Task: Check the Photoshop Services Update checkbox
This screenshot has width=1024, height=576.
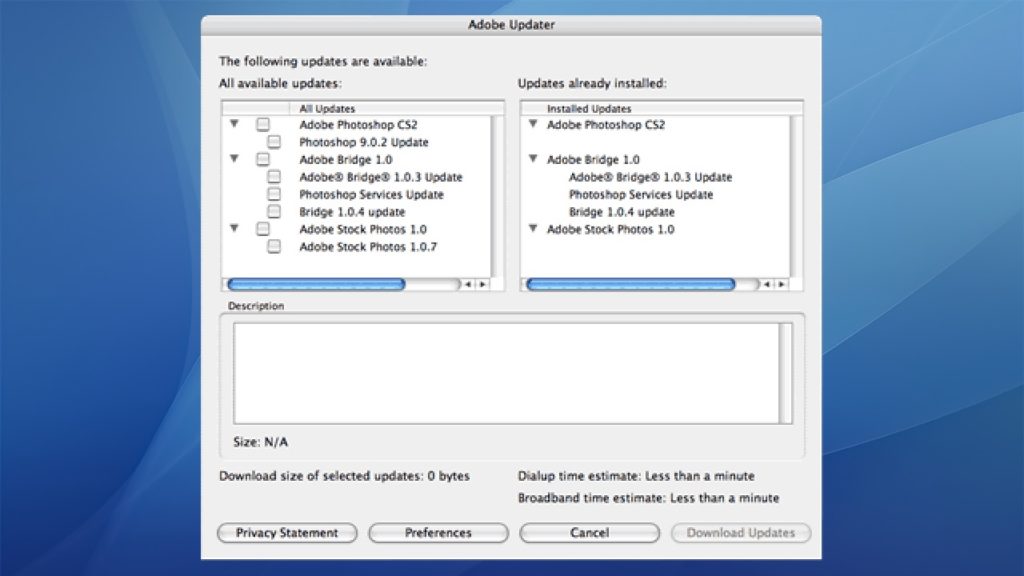Action: [x=274, y=194]
